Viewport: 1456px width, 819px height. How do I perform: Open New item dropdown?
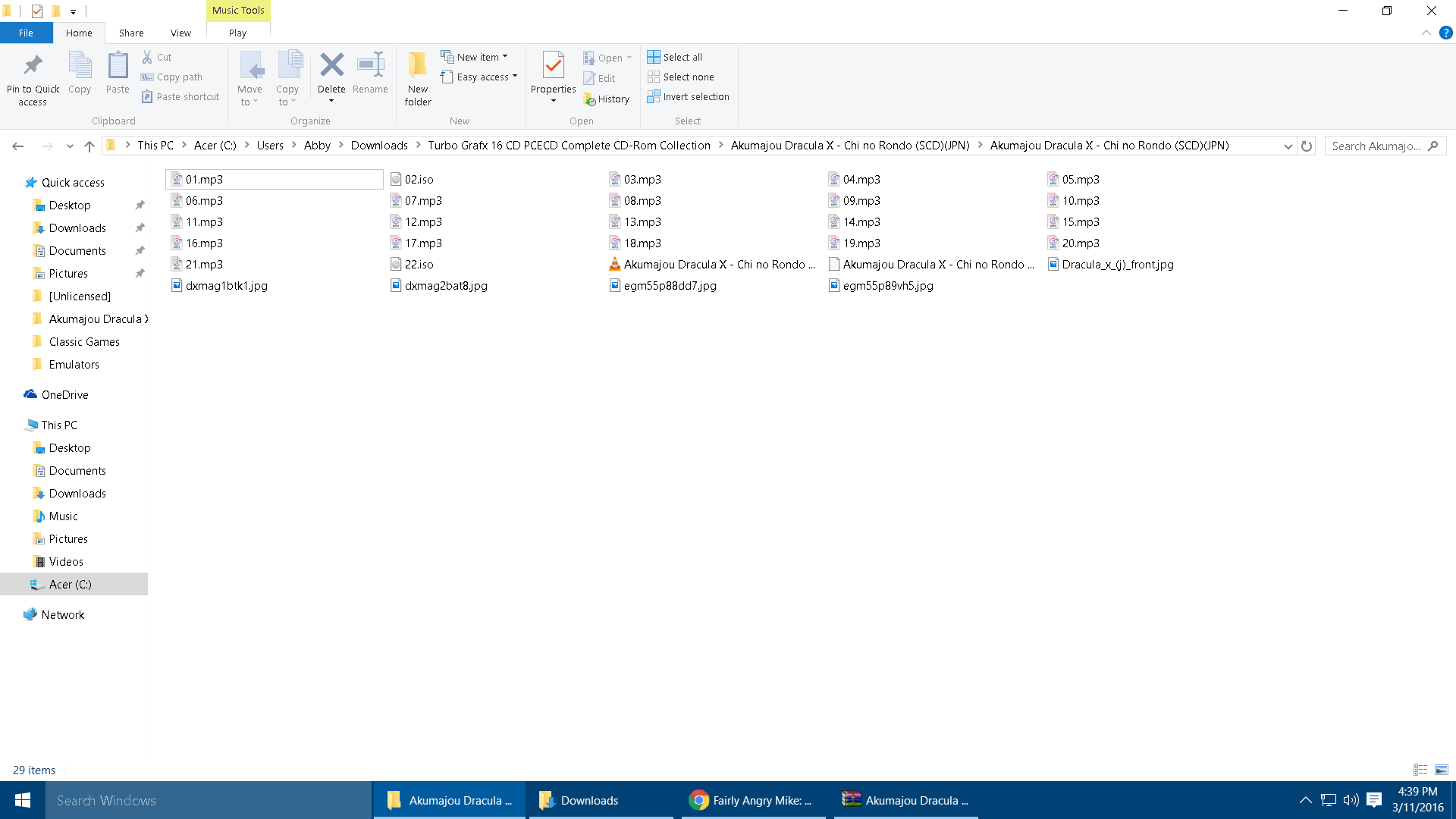(x=475, y=57)
